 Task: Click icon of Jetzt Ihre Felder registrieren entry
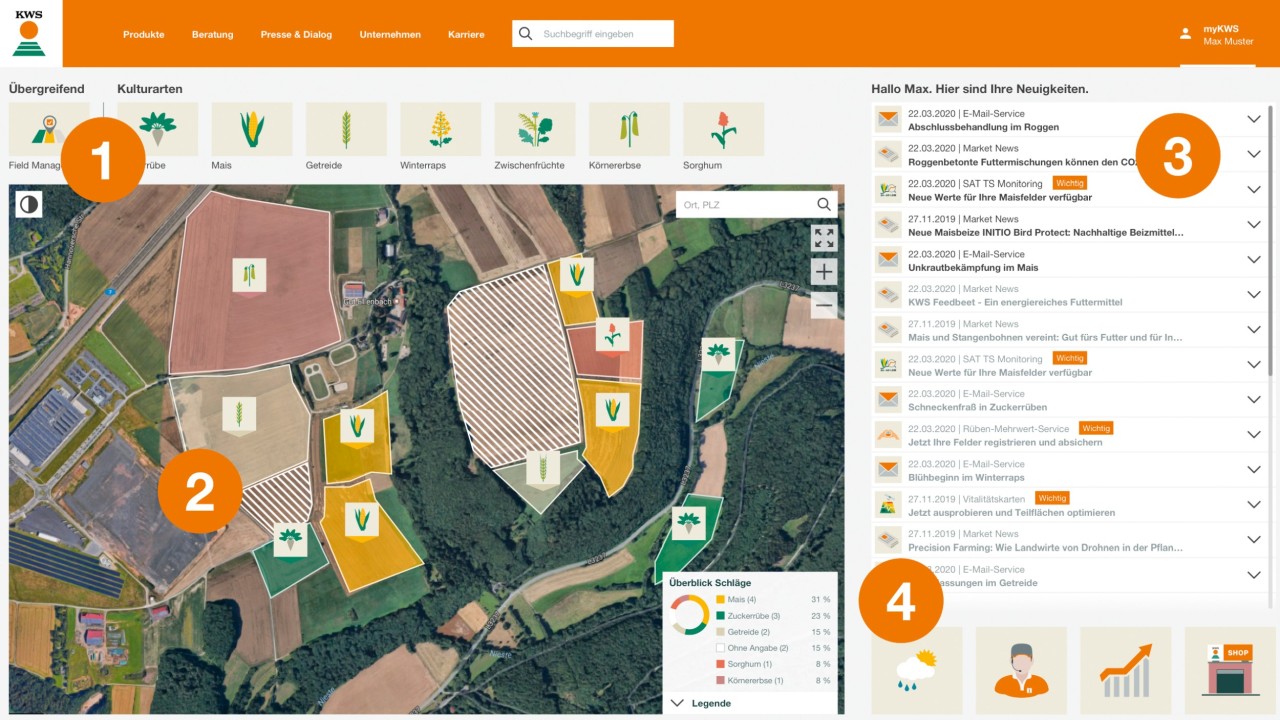click(887, 434)
